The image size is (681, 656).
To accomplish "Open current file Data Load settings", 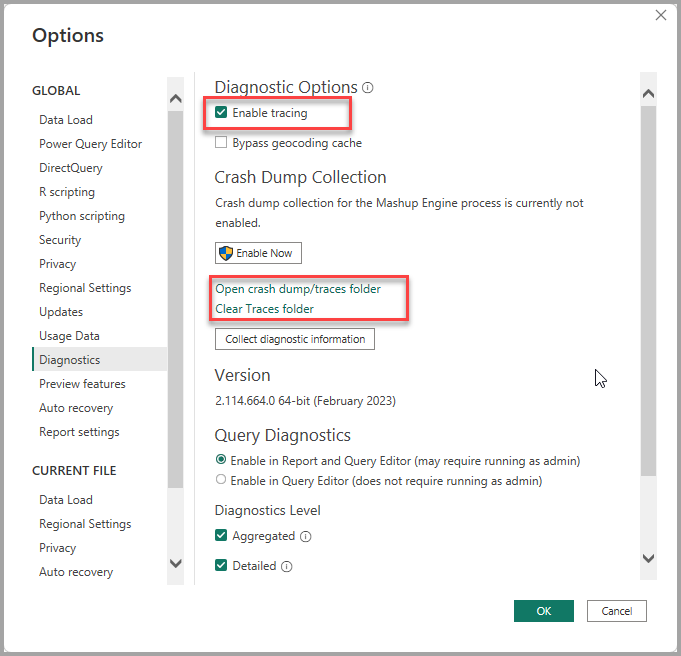I will pyautogui.click(x=66, y=500).
